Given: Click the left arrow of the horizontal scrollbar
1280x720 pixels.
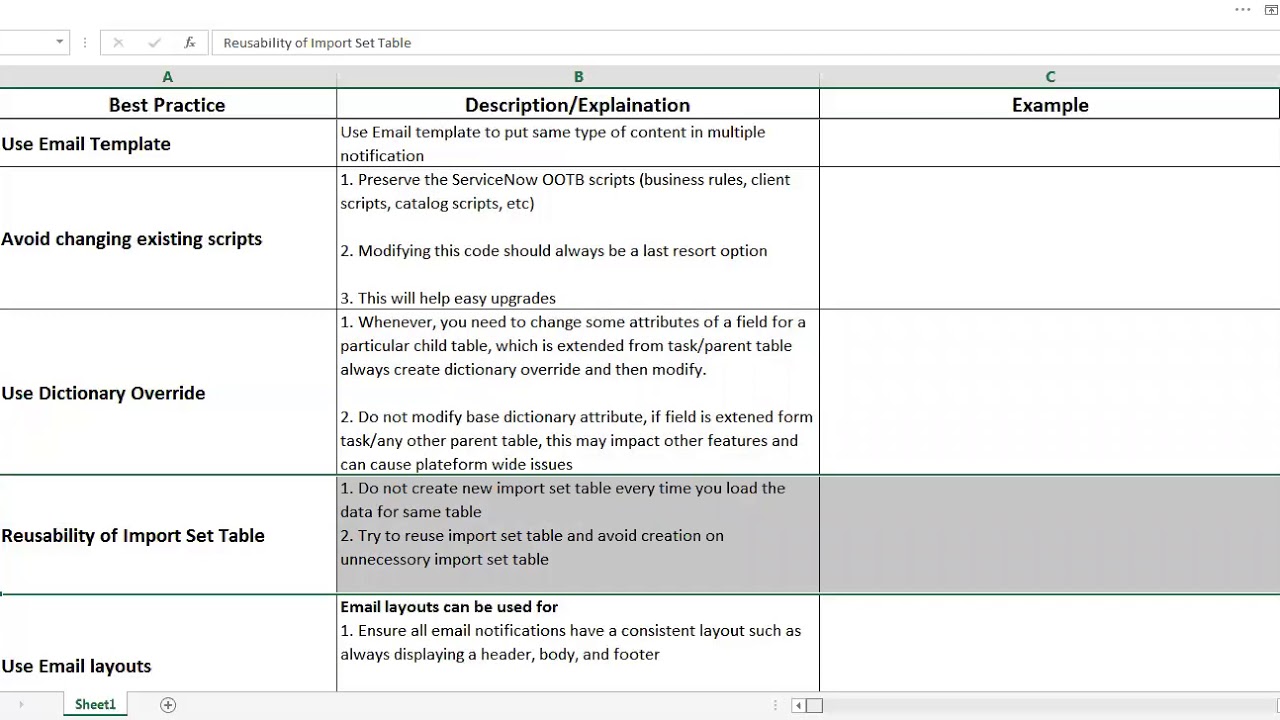Looking at the screenshot, I should [796, 705].
